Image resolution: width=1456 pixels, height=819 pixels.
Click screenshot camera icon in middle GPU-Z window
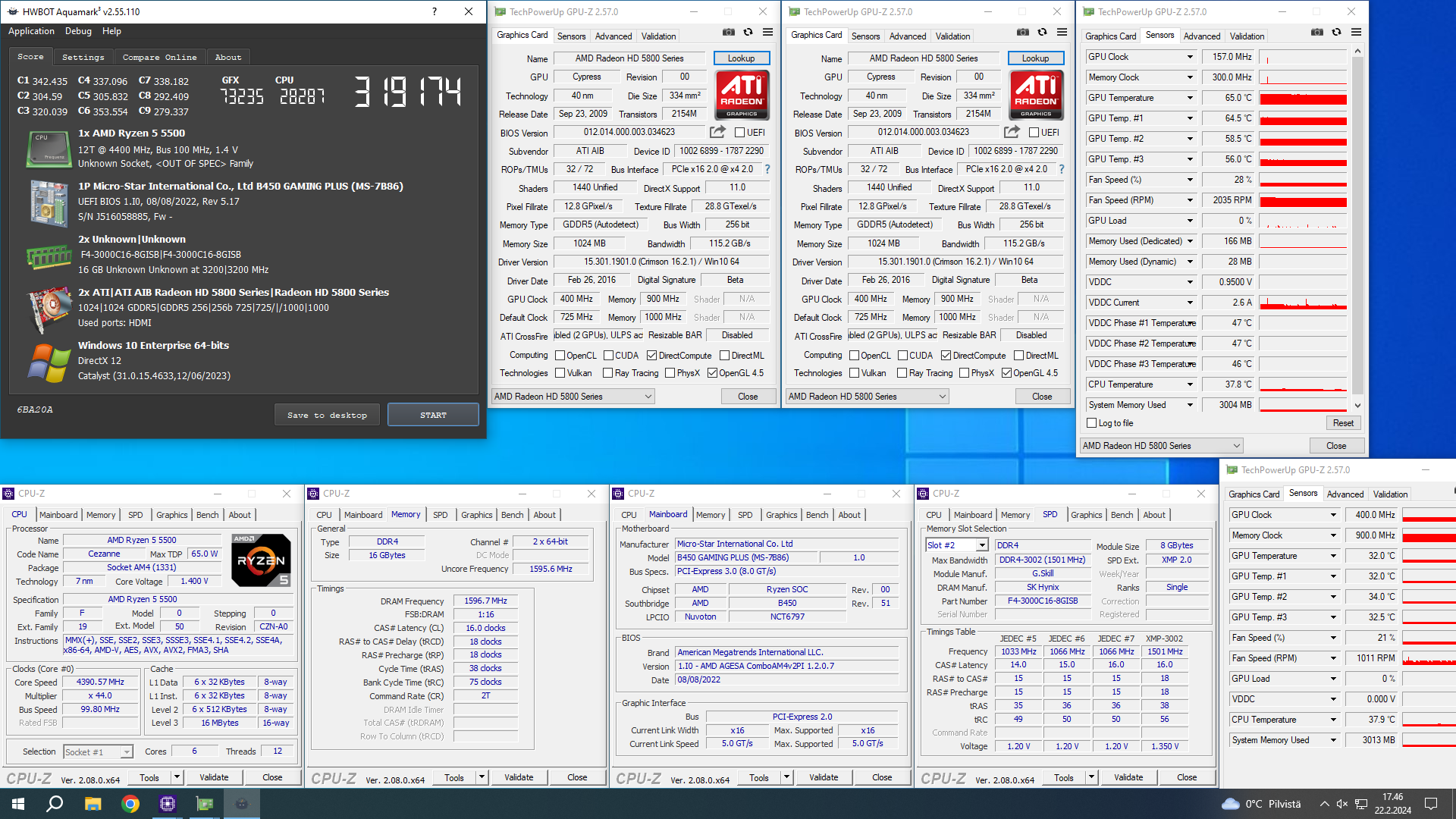tap(1022, 33)
